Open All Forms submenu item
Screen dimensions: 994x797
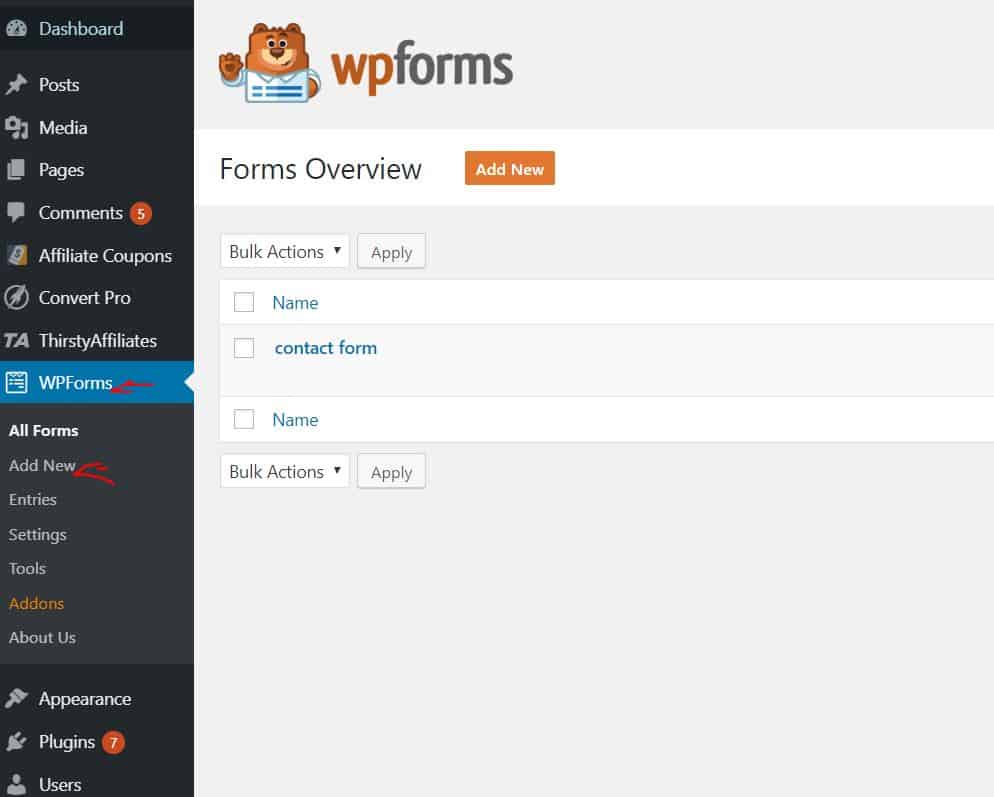[x=44, y=431]
